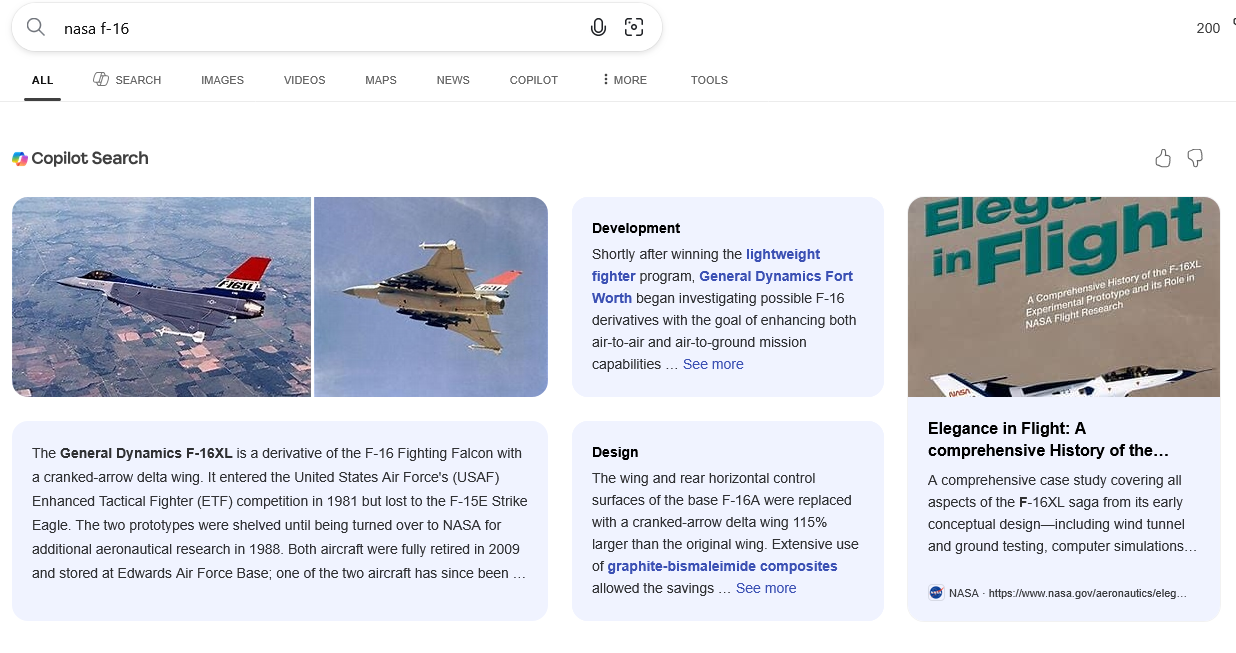Open graphite-bismaleimide composites link

[x=722, y=566]
